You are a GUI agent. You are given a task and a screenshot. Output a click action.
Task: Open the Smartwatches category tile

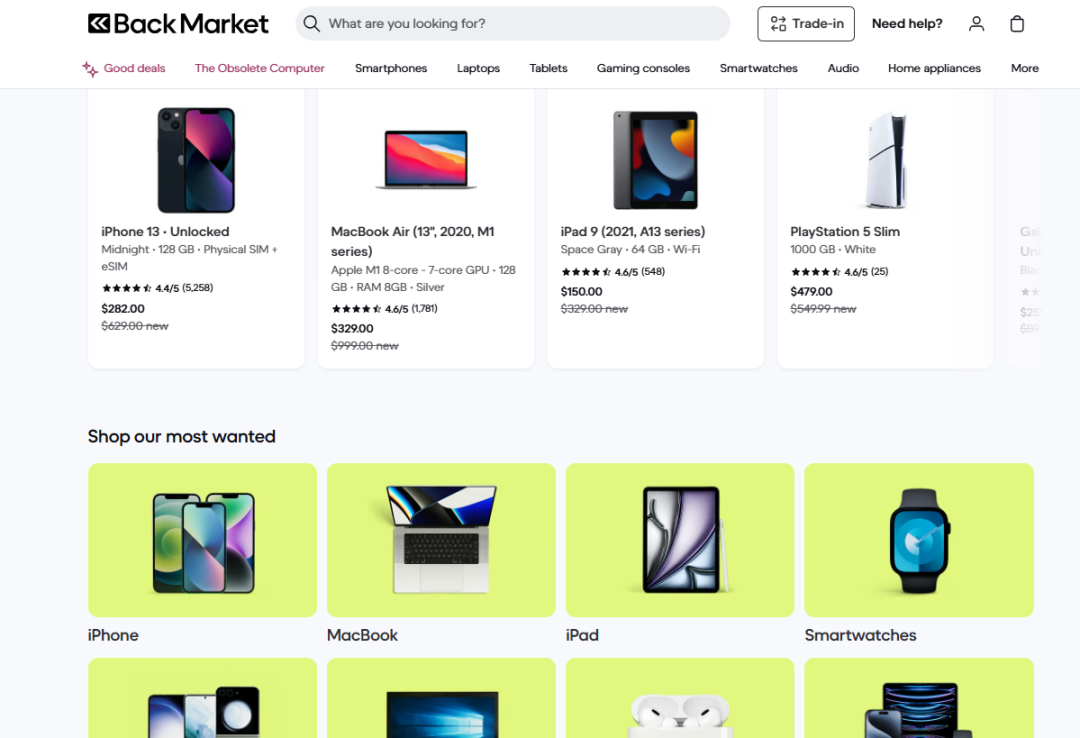coord(919,540)
